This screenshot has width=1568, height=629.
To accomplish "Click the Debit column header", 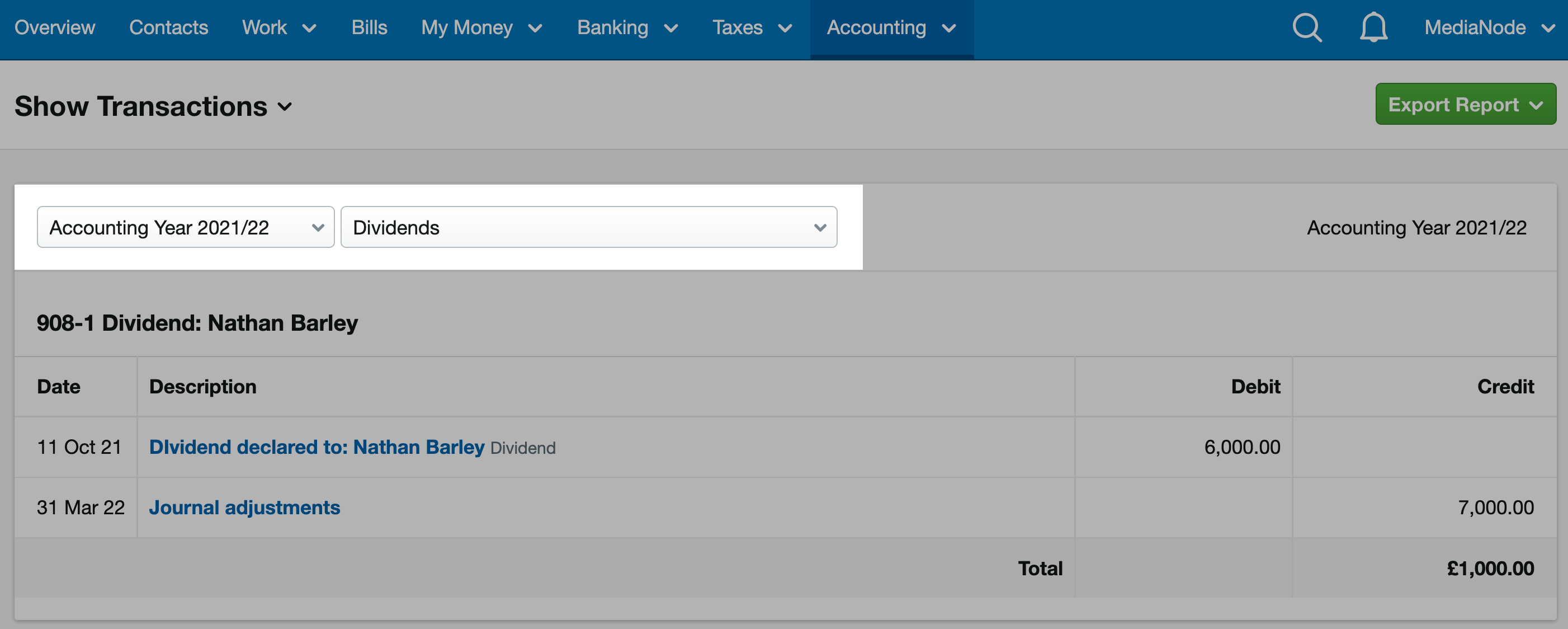I will (1255, 386).
